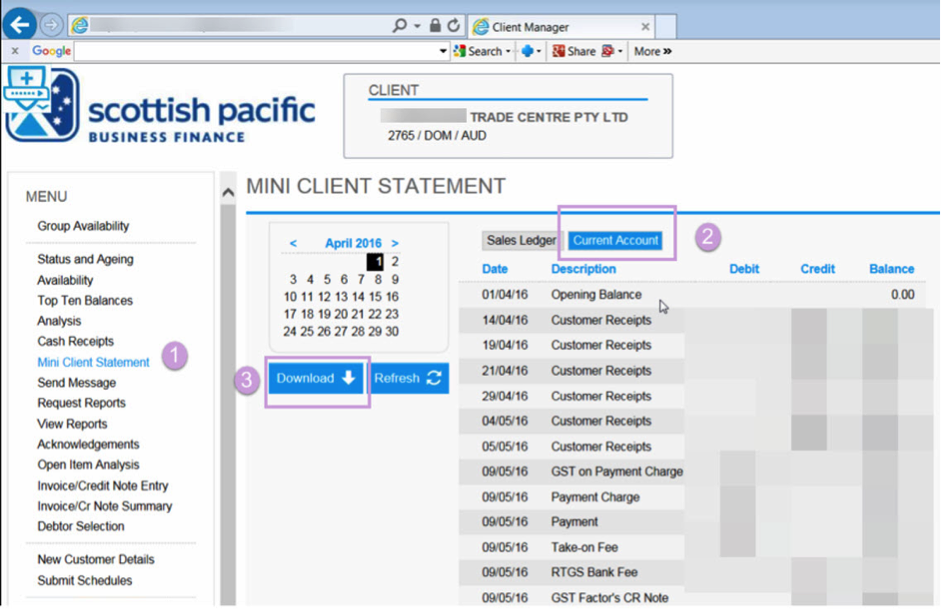This screenshot has width=941, height=609.
Task: Click the browser forward arrow button
Action: click(x=52, y=26)
